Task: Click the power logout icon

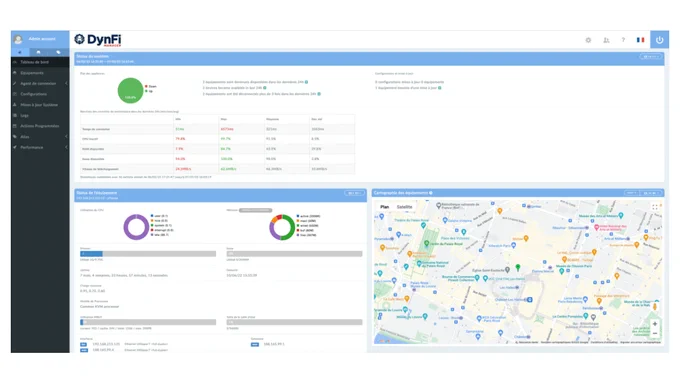Action: pos(659,40)
